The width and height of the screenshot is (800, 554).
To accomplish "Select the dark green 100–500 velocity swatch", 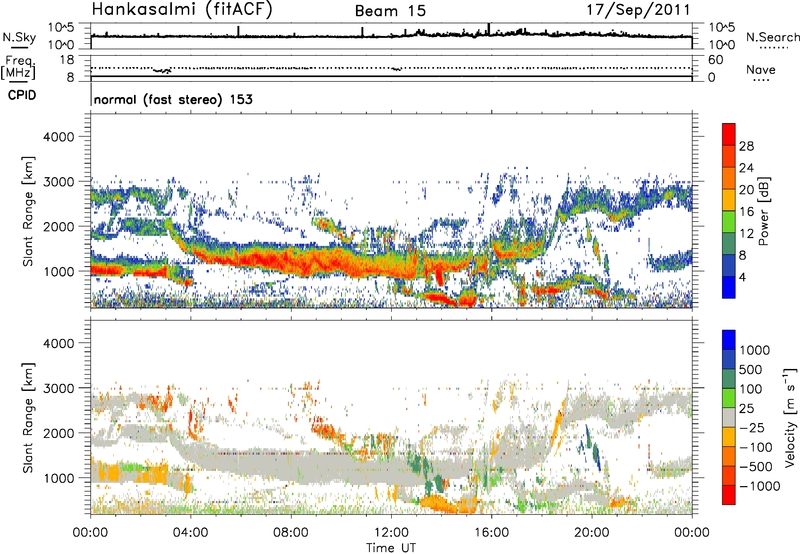I will (729, 379).
